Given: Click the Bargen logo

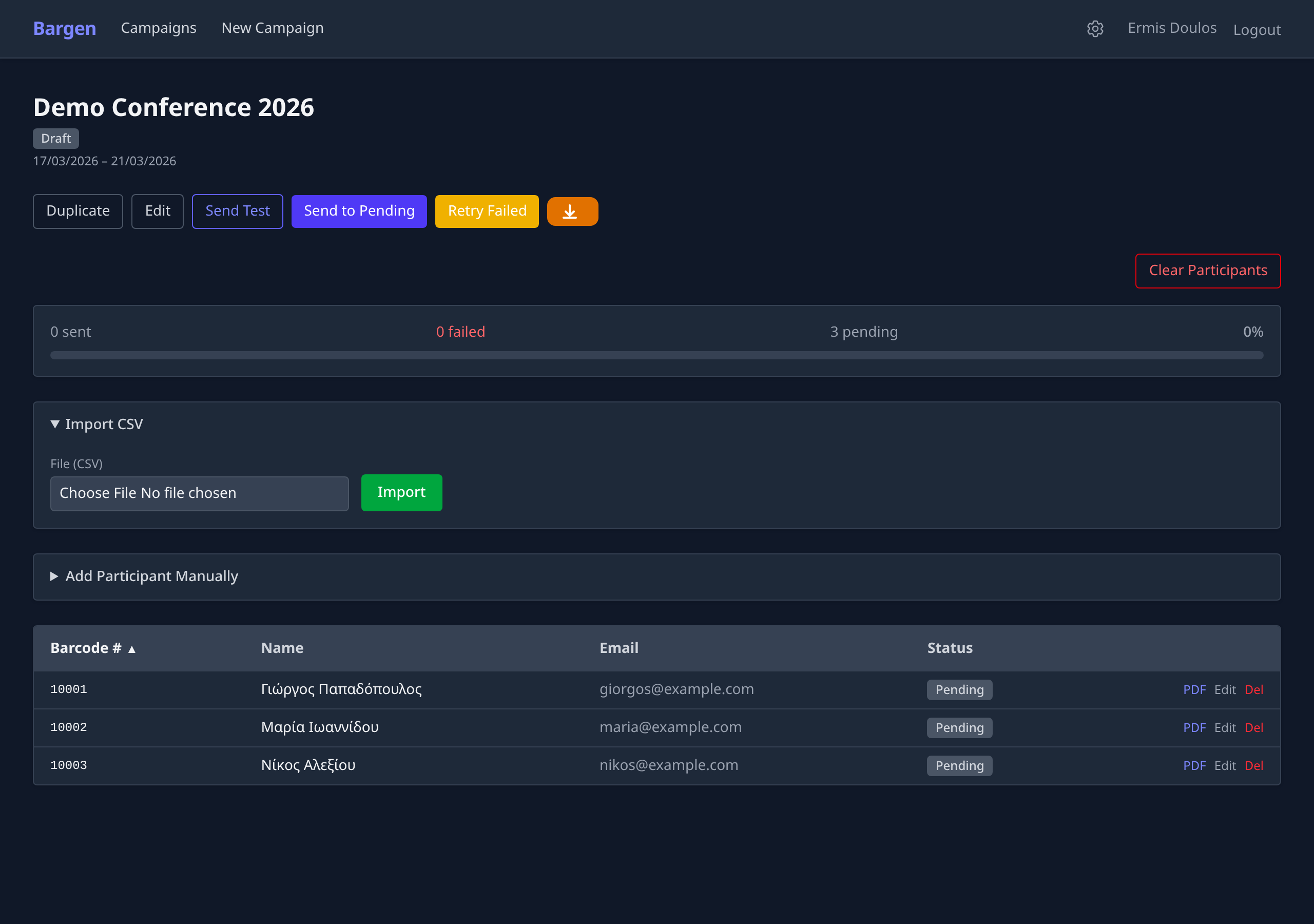Looking at the screenshot, I should pos(64,29).
